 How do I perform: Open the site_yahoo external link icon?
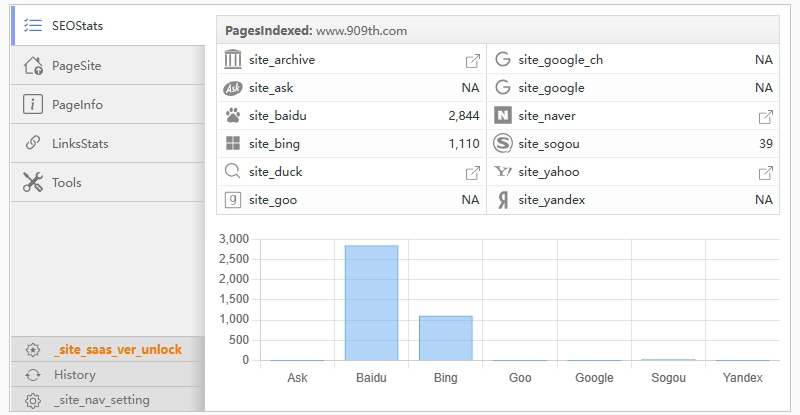click(x=766, y=172)
